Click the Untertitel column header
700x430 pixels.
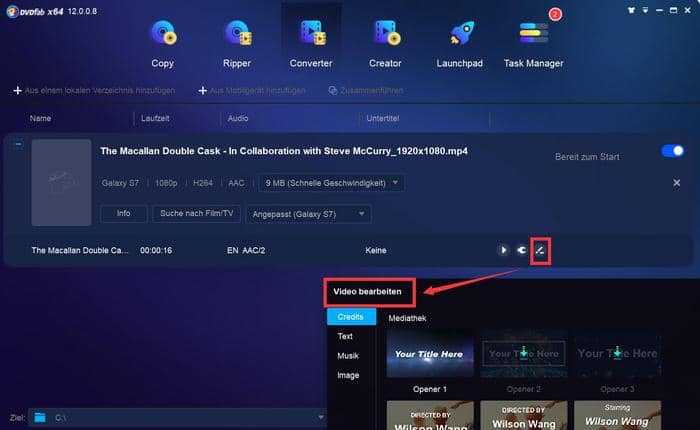[x=383, y=118]
